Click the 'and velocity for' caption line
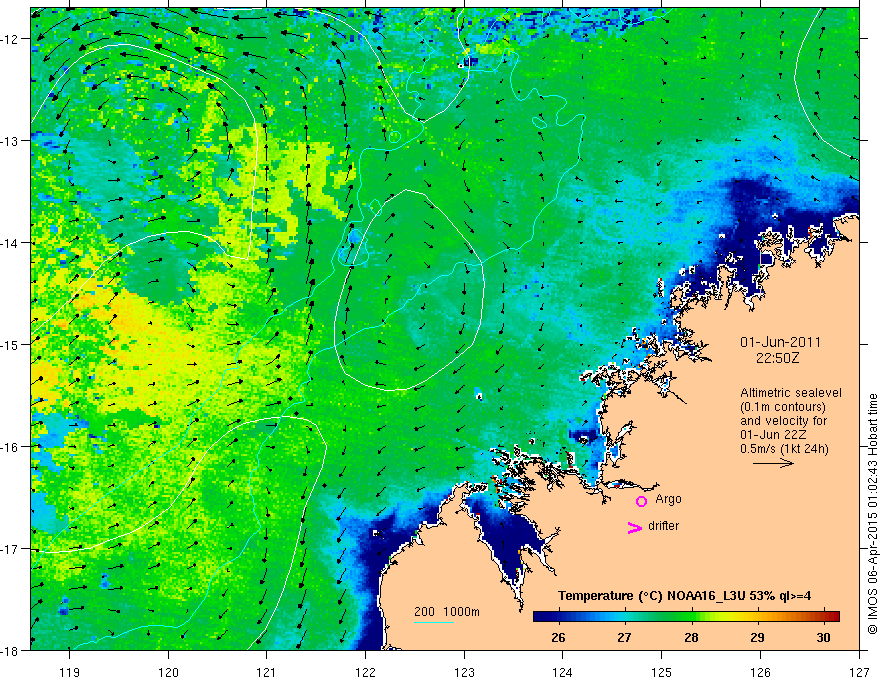 783,421
